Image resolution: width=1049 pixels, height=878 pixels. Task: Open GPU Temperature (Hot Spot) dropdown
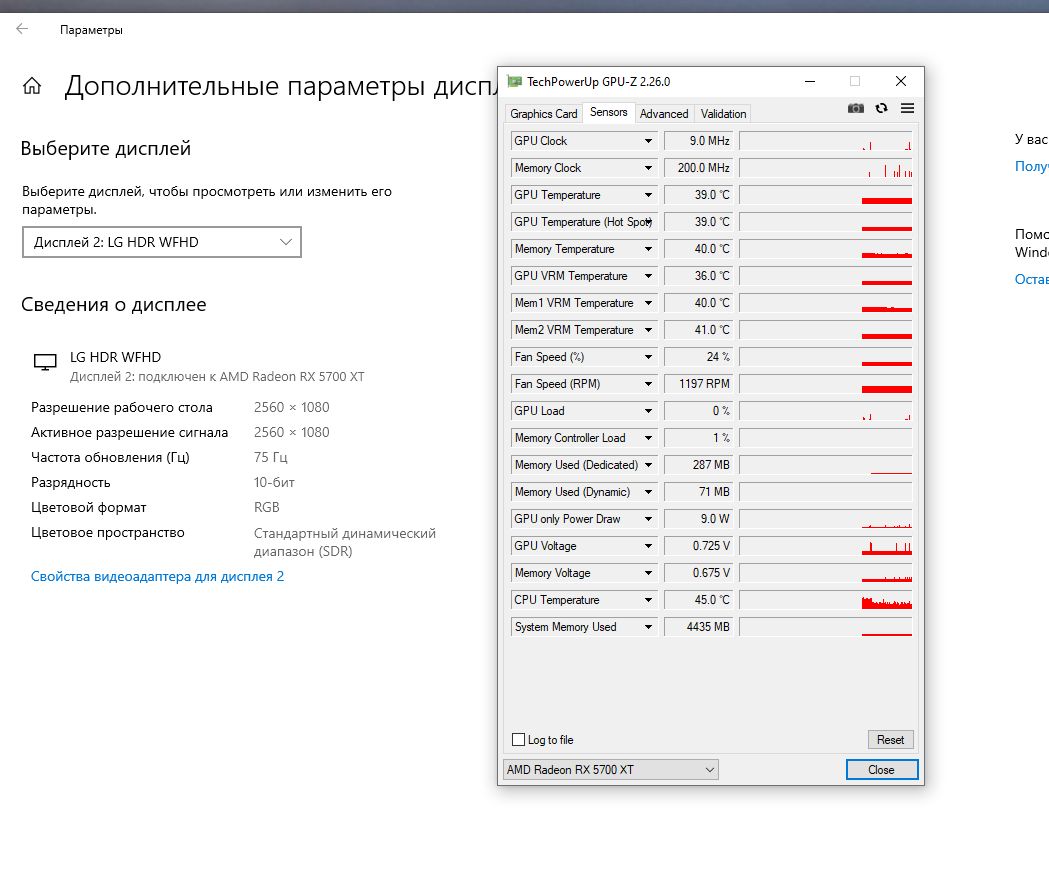pyautogui.click(x=648, y=222)
